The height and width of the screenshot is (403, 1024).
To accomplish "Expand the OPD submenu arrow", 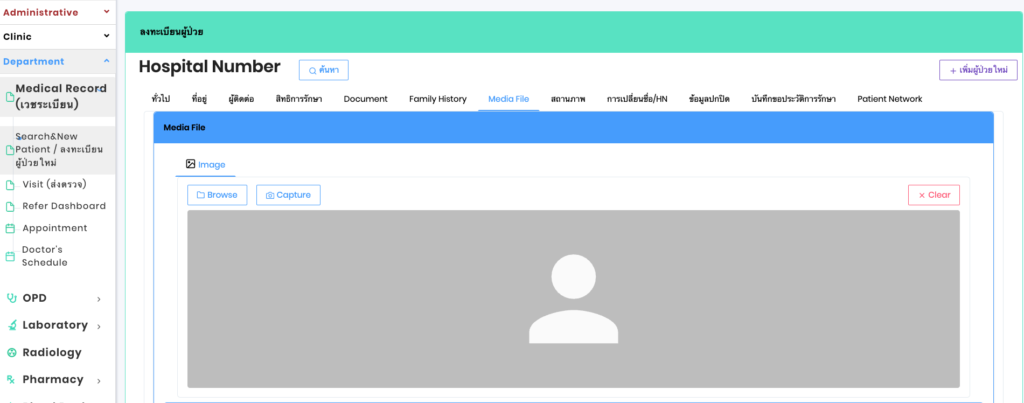I will click(x=99, y=299).
